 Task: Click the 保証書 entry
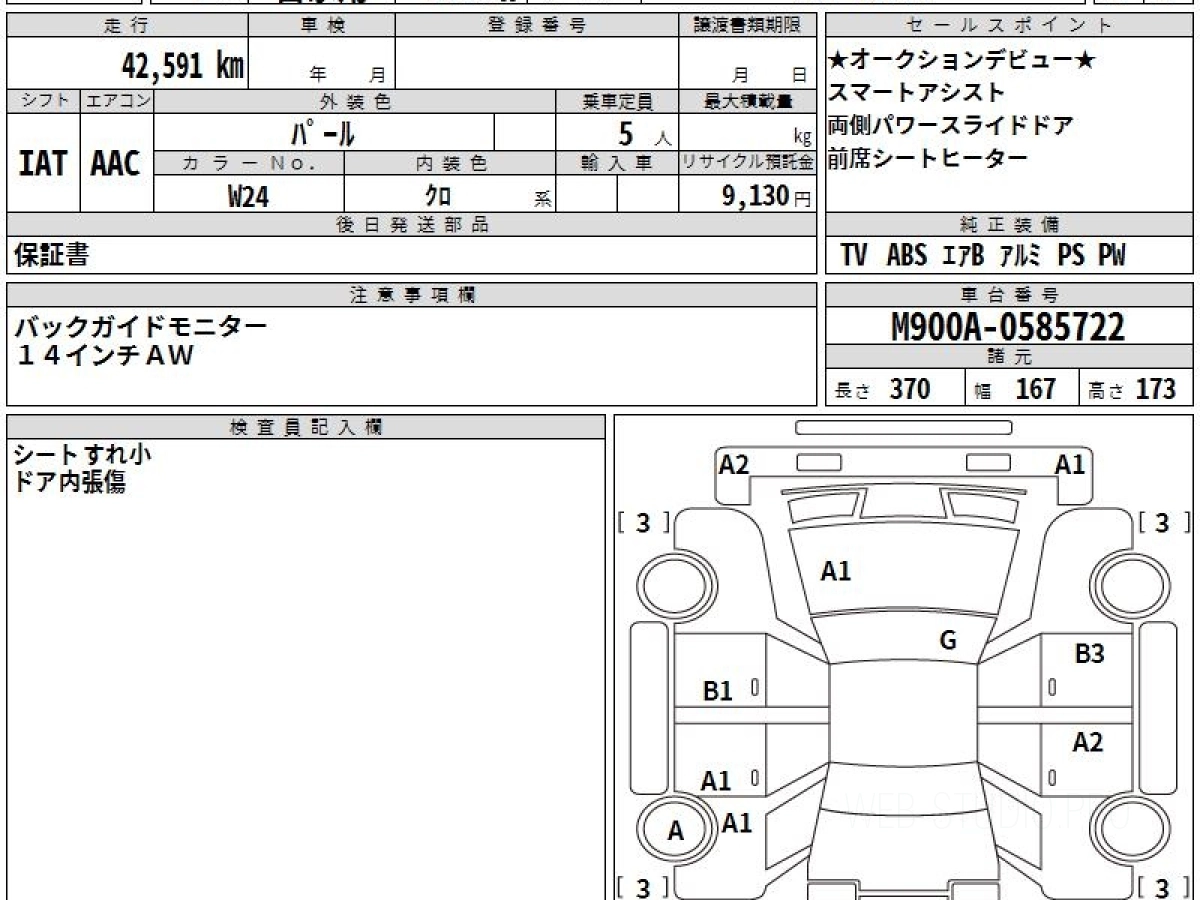coord(52,256)
